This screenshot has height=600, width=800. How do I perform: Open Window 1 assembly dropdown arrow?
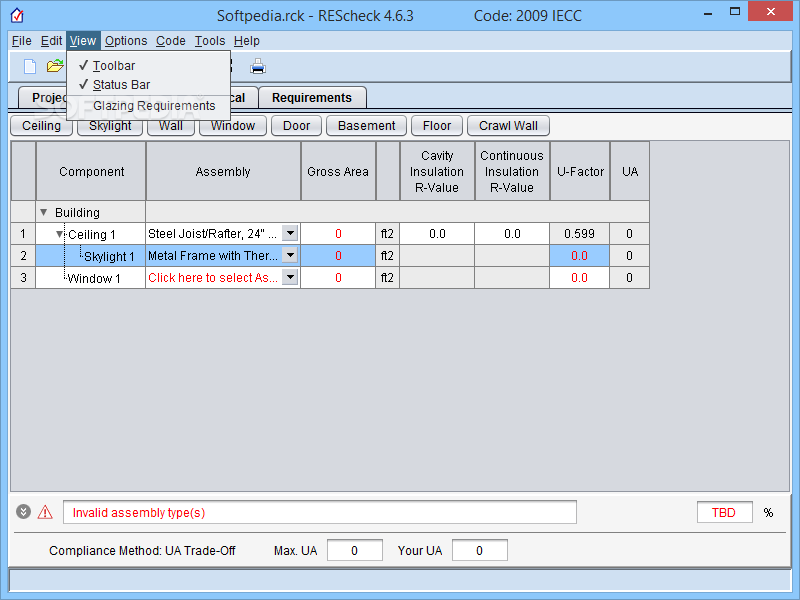click(x=290, y=277)
